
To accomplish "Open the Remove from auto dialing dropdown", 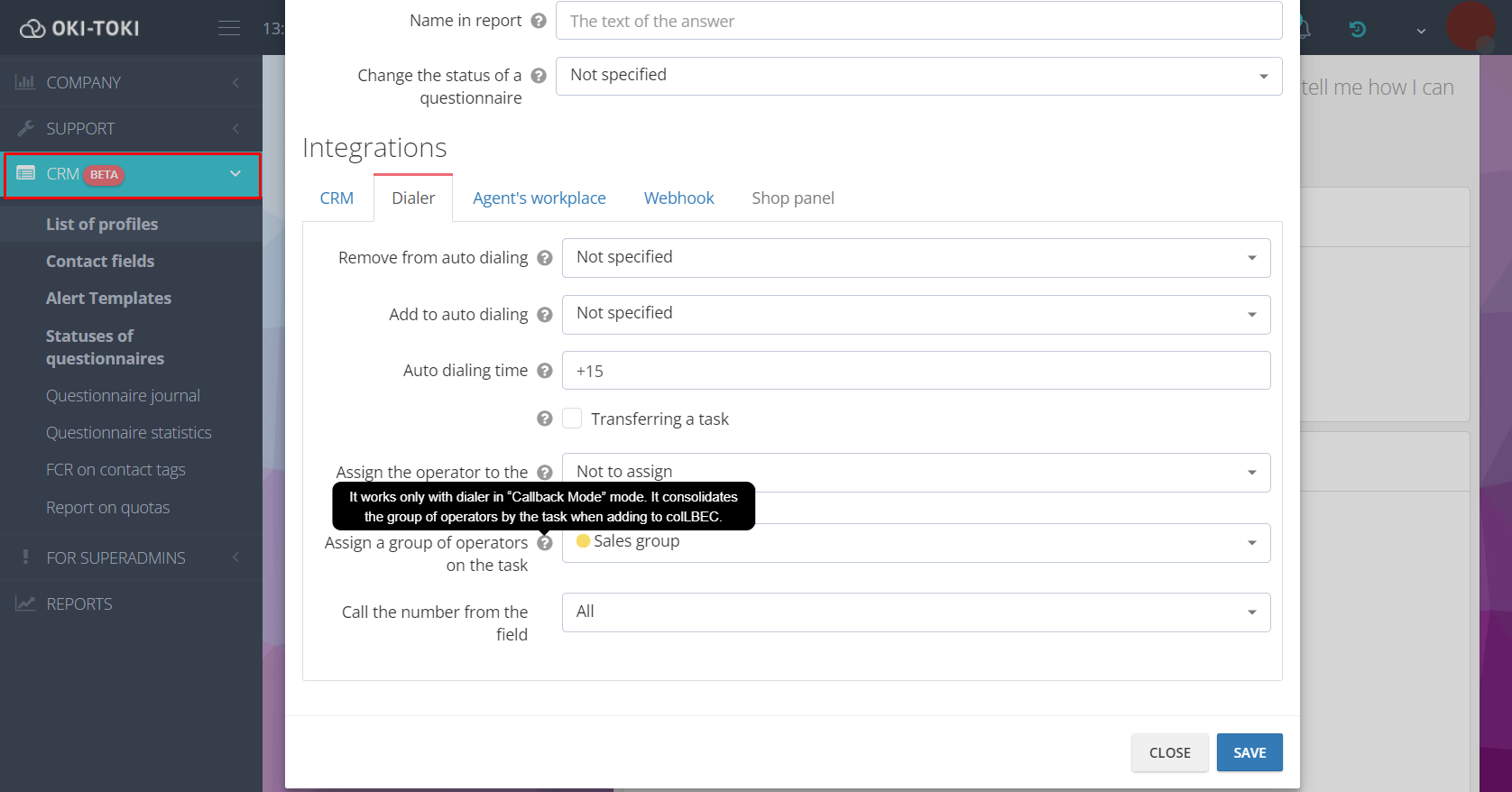I will (x=916, y=258).
